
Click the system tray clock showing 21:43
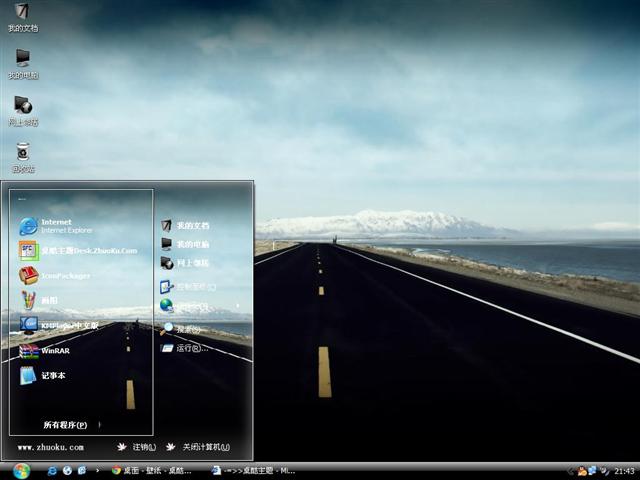click(624, 471)
